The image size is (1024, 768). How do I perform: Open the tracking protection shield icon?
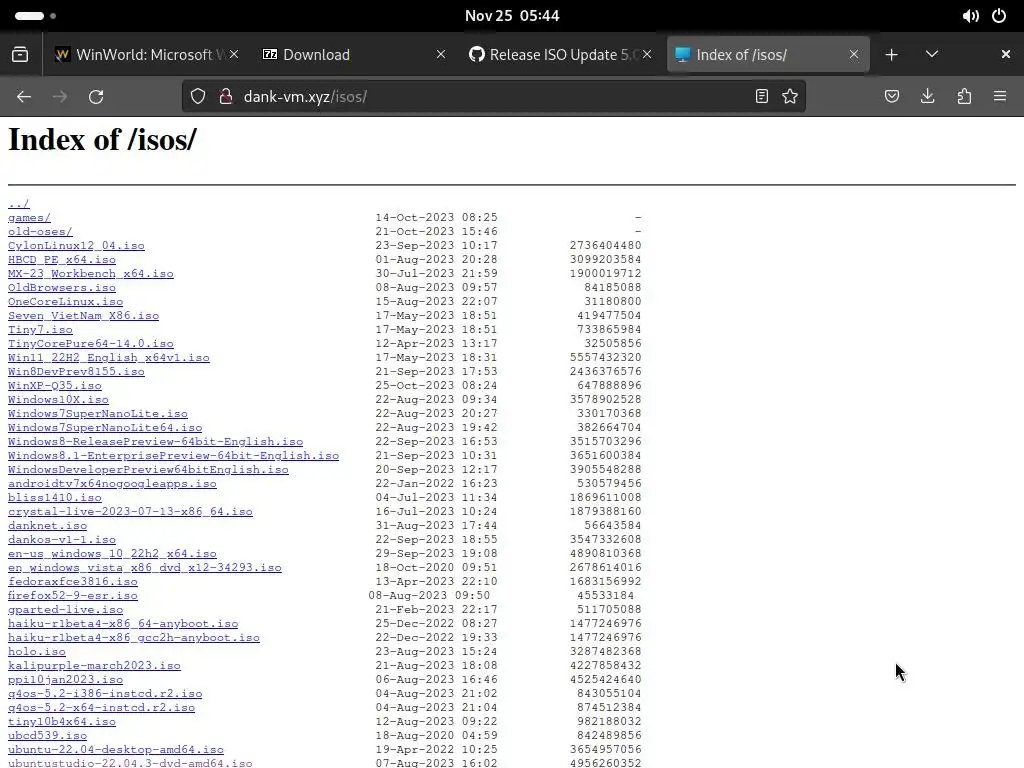click(198, 97)
